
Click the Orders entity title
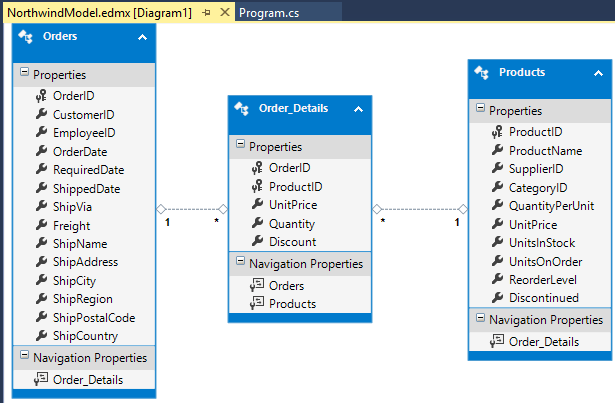pos(60,36)
